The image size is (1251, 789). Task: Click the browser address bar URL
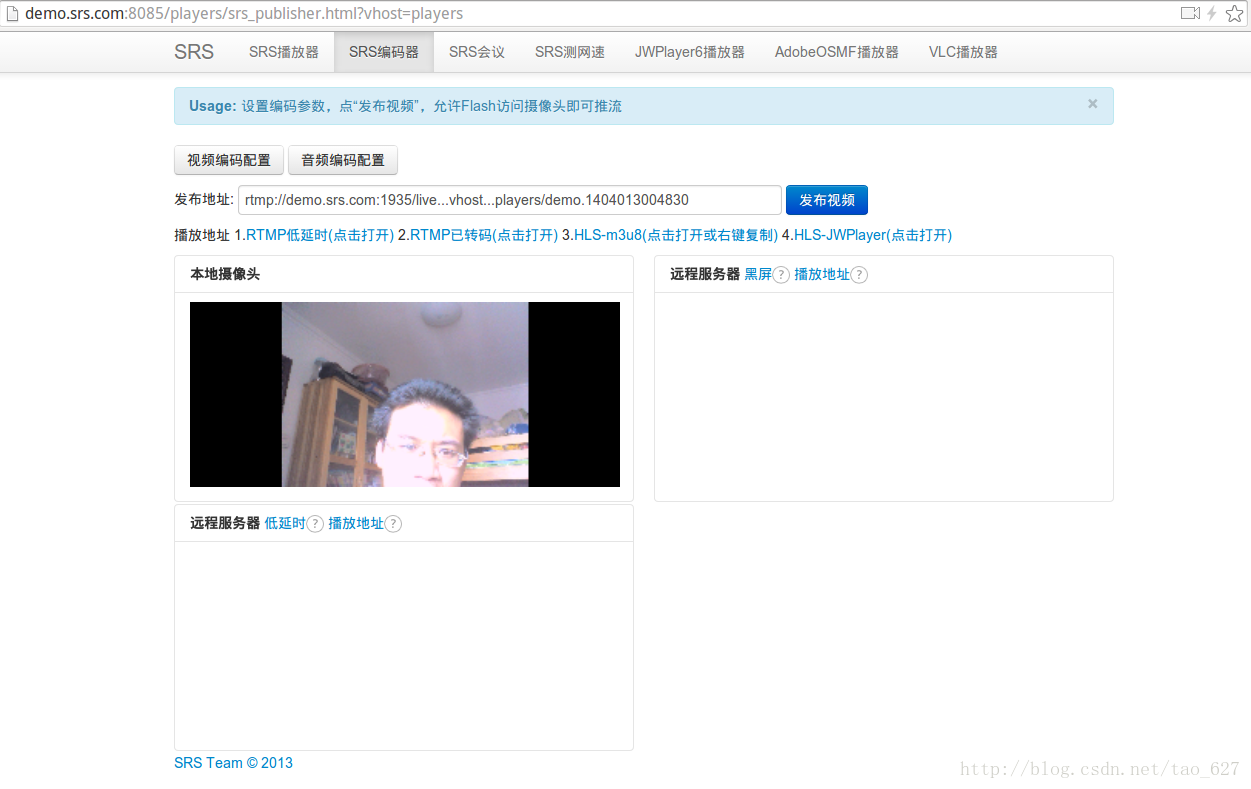[244, 14]
